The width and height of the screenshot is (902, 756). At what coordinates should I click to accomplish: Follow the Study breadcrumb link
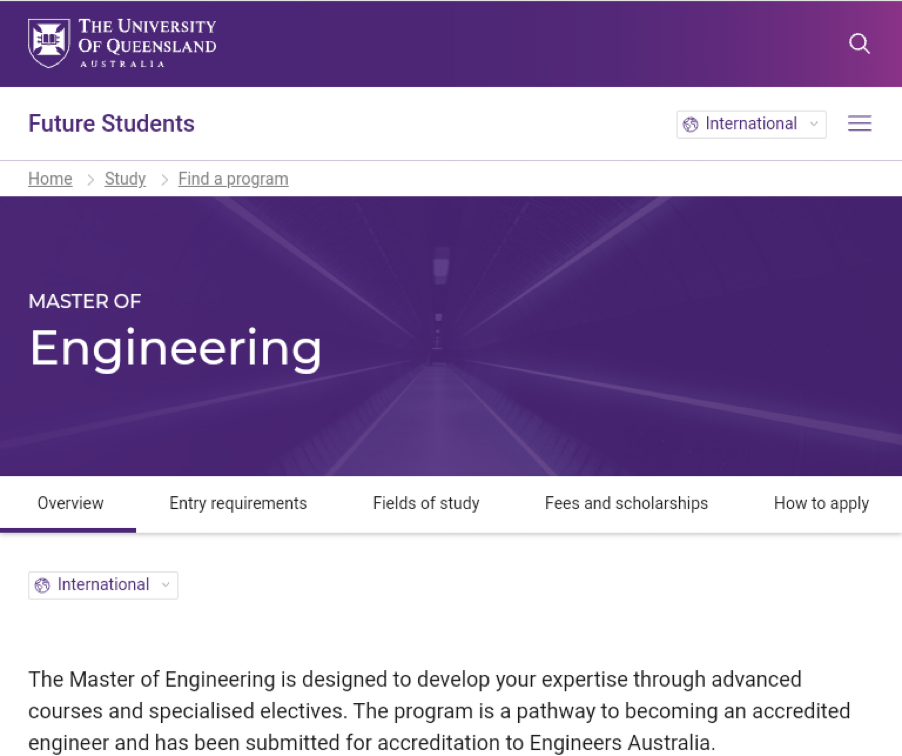(125, 179)
